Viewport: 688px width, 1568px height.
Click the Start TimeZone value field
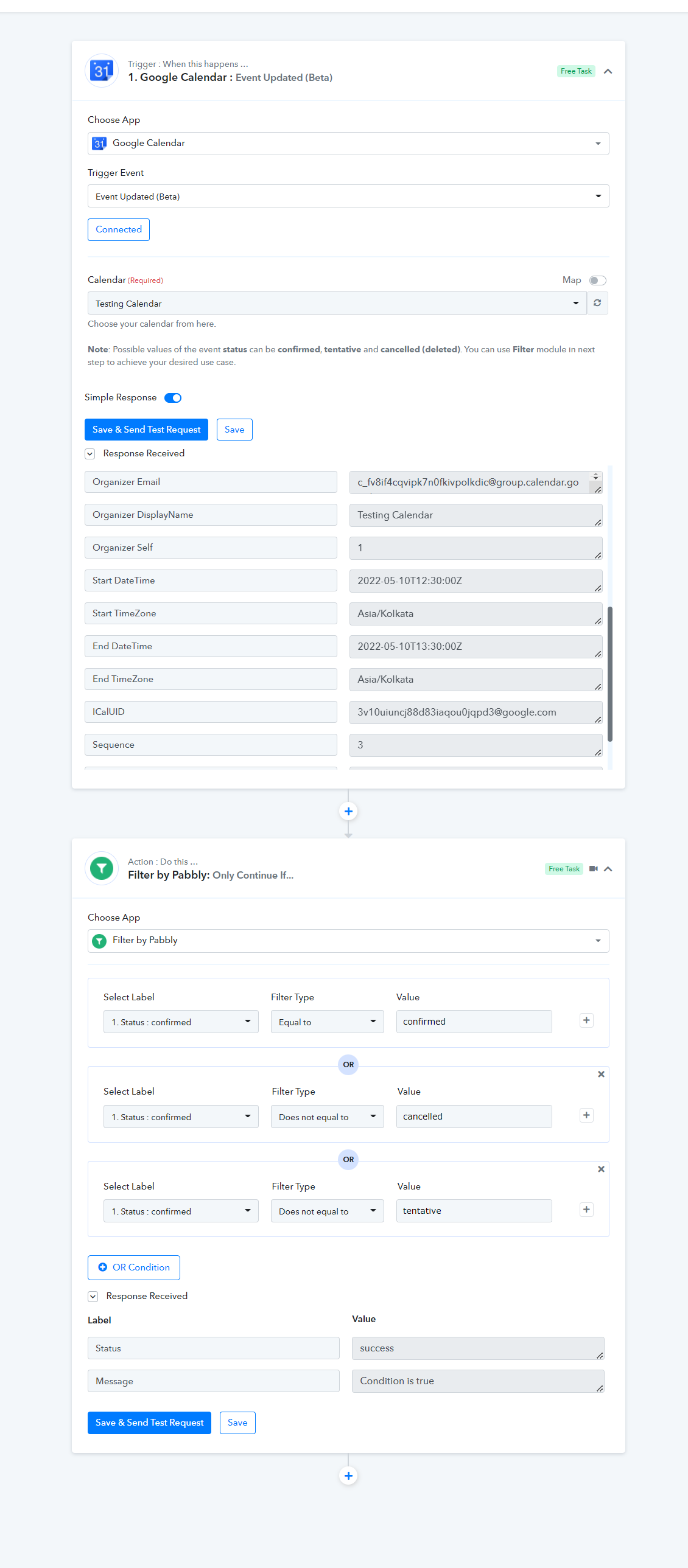[x=476, y=613]
